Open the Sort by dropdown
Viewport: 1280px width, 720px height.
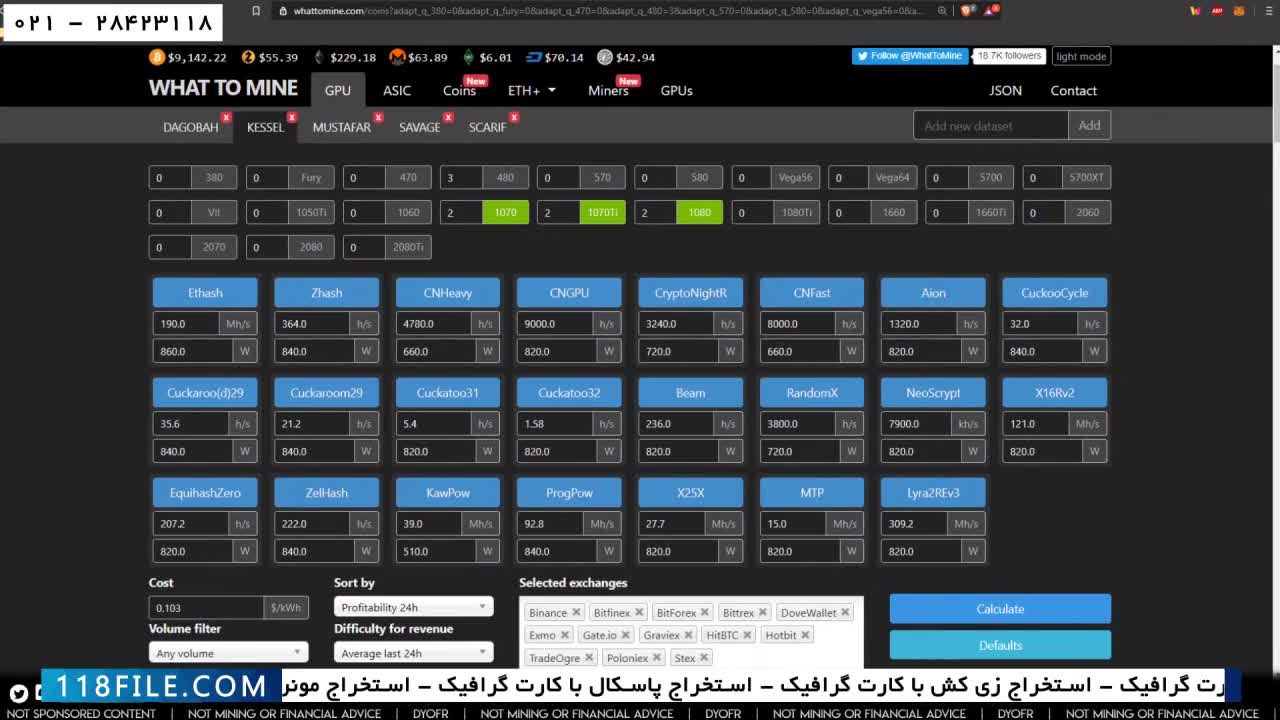(x=413, y=607)
